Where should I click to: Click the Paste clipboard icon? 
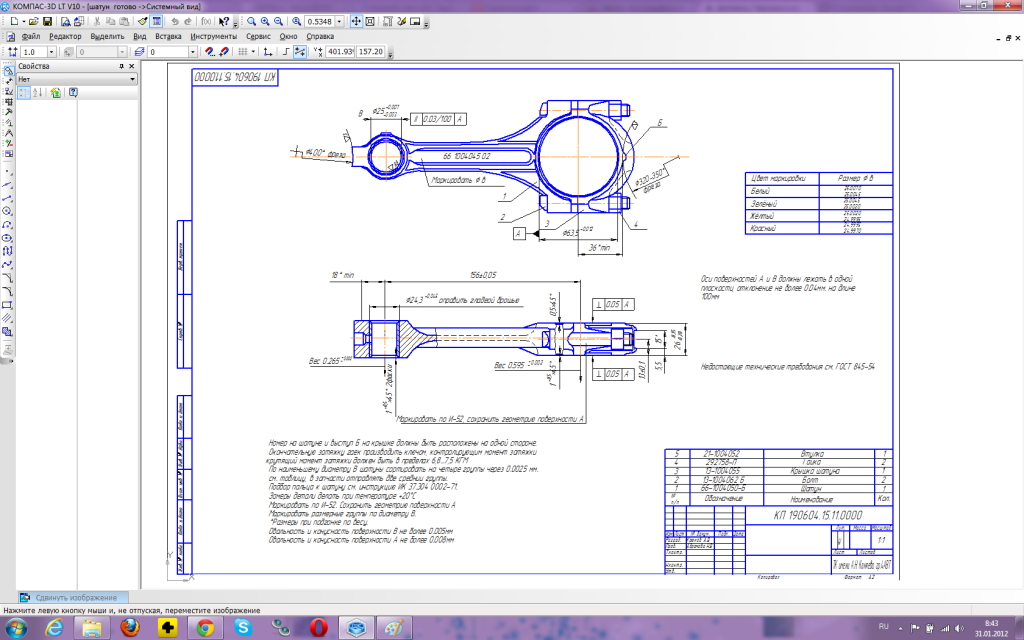(x=124, y=22)
